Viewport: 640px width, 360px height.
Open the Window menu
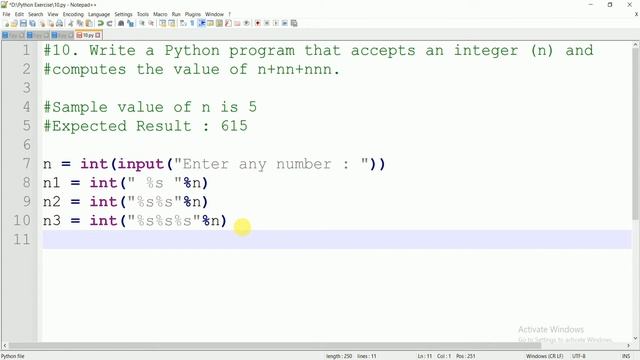point(214,14)
